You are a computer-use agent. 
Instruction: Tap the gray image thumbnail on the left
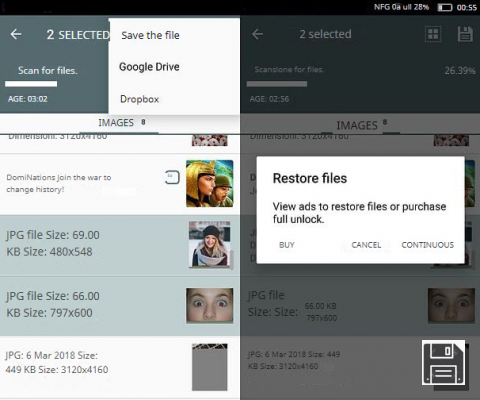210,367
